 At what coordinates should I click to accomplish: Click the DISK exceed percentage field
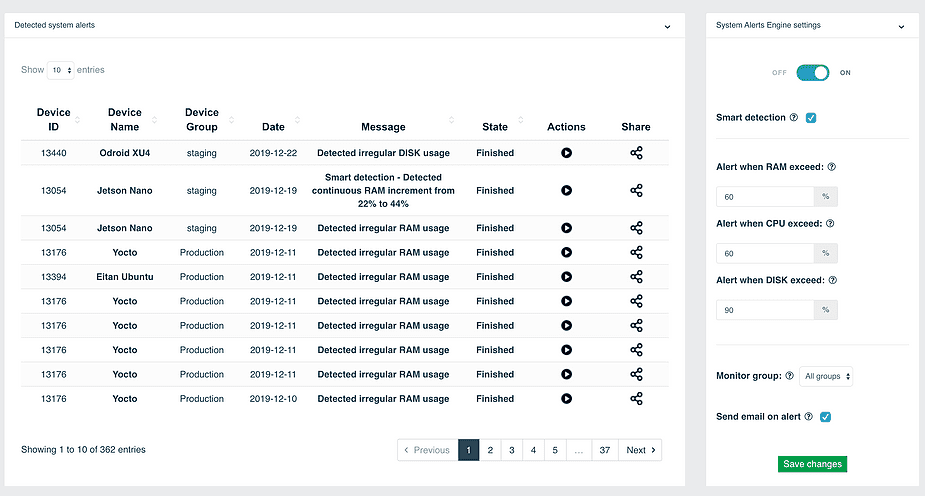[x=765, y=310]
